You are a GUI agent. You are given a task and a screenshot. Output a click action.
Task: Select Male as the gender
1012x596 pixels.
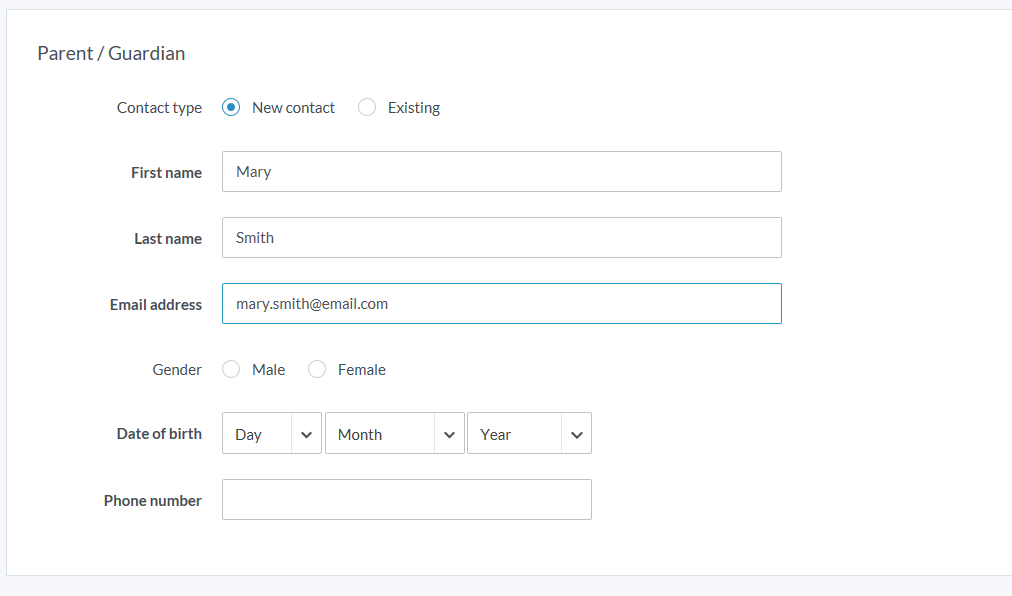click(x=231, y=370)
